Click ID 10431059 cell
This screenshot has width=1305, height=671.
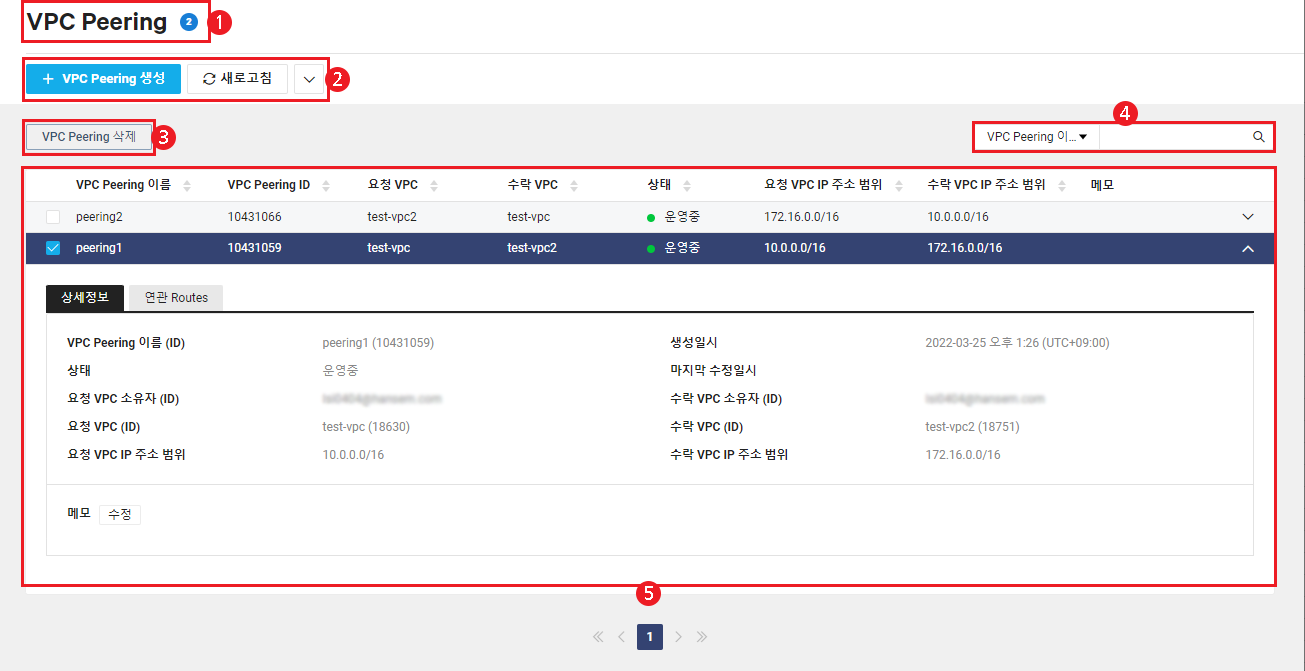pos(255,248)
